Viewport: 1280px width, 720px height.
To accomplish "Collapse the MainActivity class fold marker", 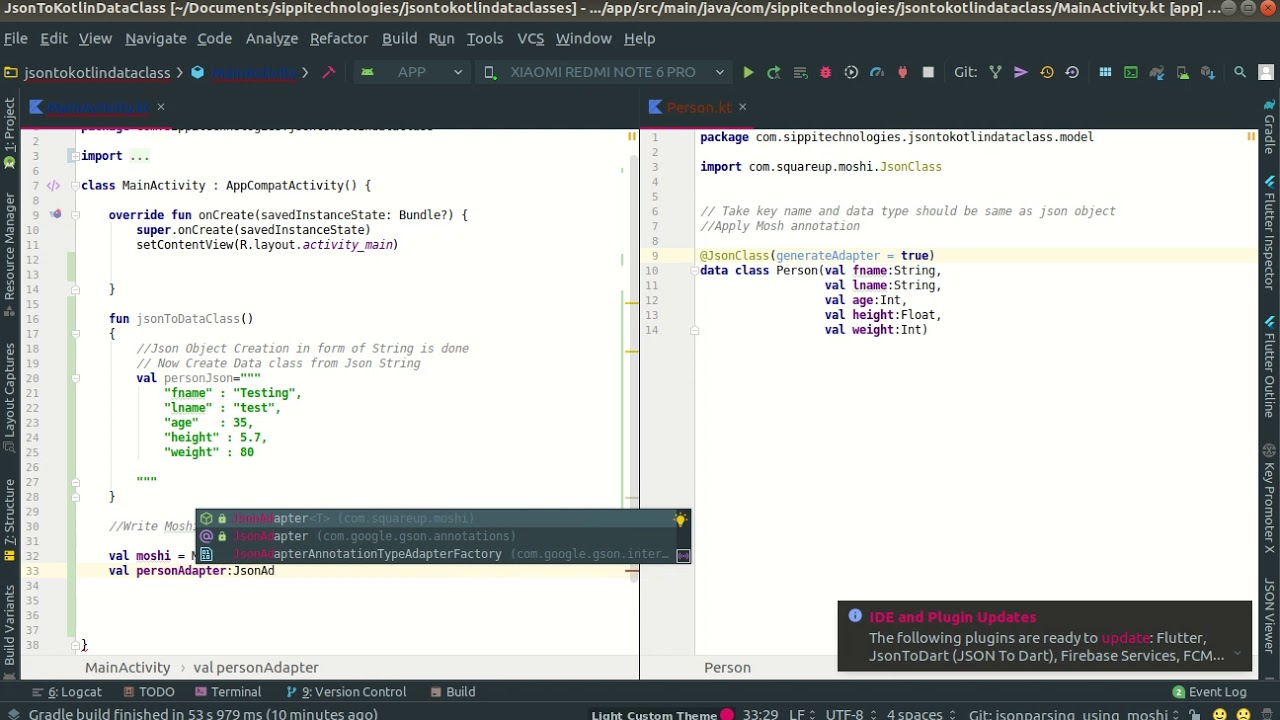I will tap(74, 185).
